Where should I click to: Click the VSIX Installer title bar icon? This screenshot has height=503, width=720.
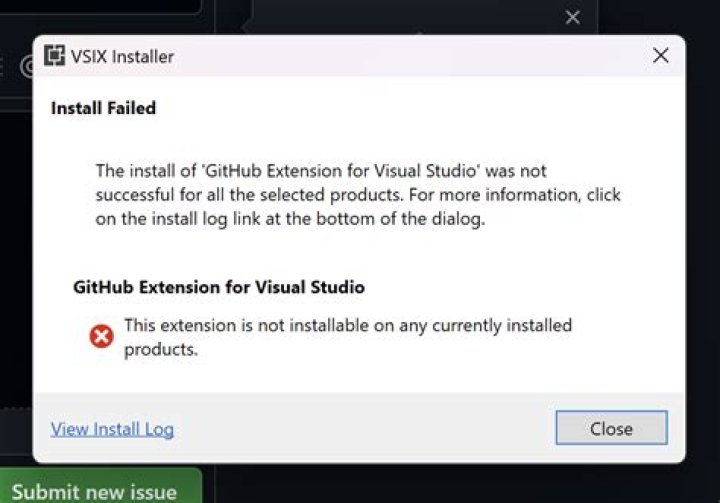55,56
